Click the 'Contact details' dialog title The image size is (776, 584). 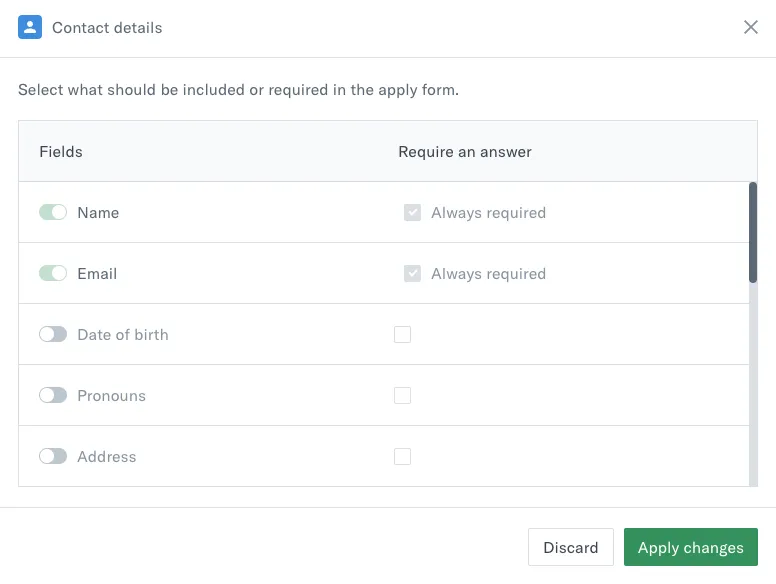tap(107, 28)
